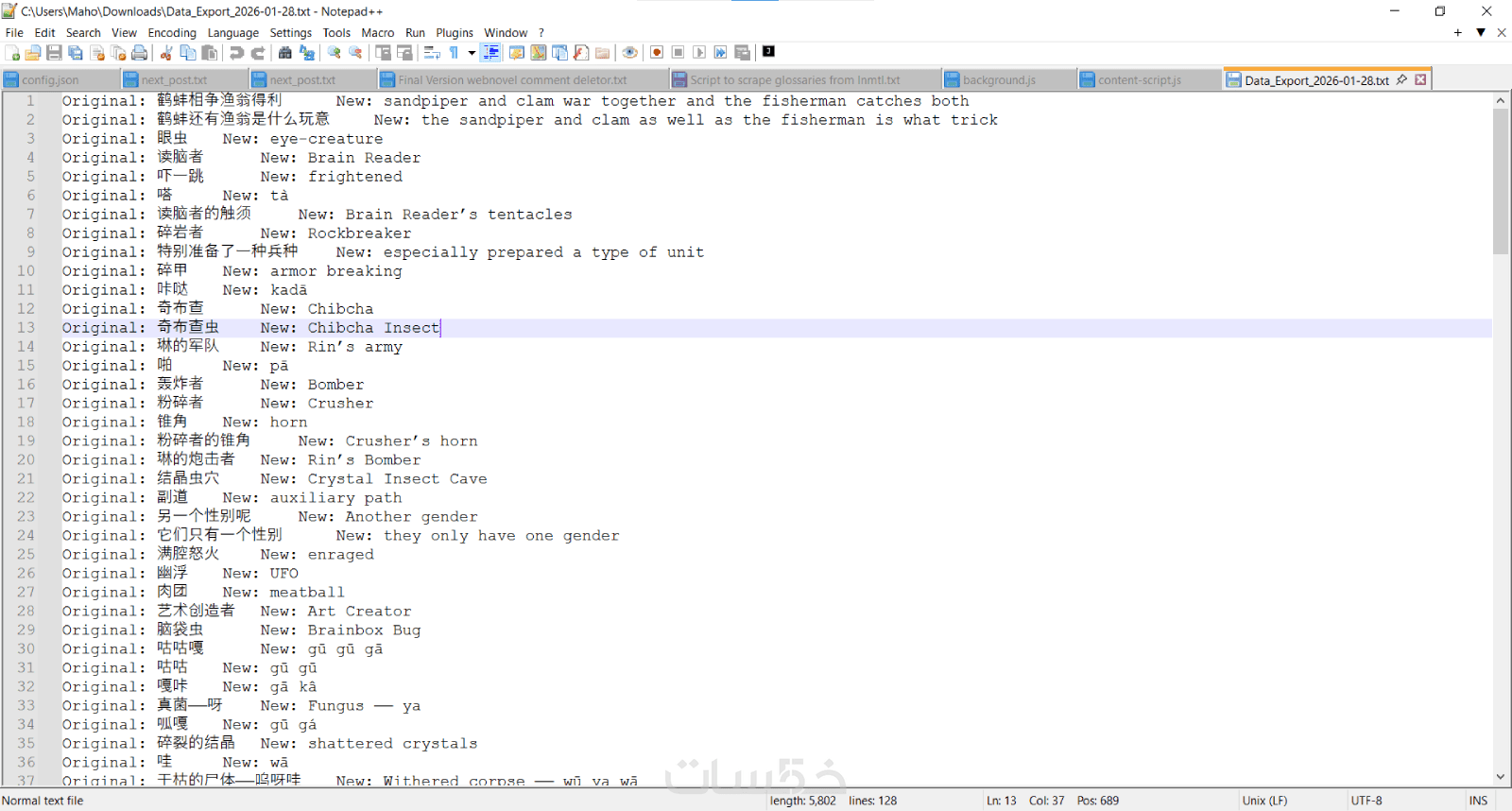This screenshot has height=811, width=1512.
Task: Click the scroll down arrow of vertical scrollbar
Action: pyautogui.click(x=1501, y=777)
